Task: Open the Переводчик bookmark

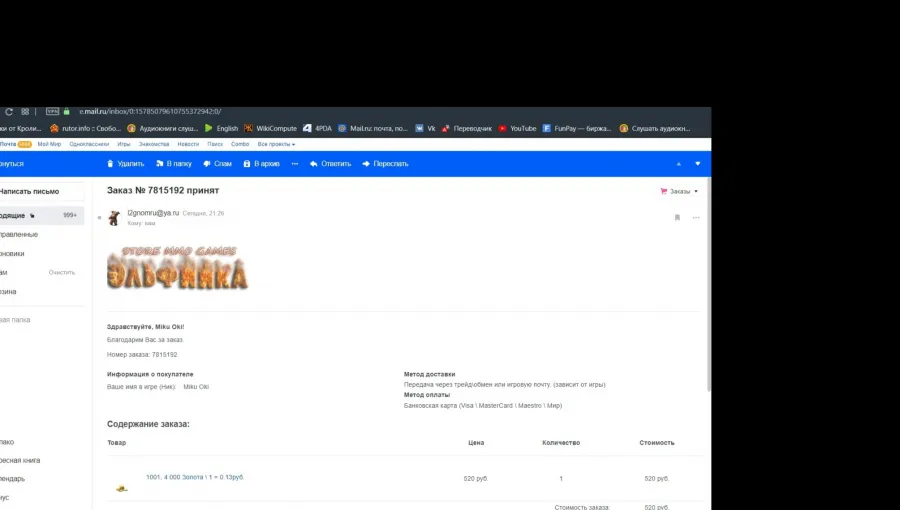Action: [467, 129]
